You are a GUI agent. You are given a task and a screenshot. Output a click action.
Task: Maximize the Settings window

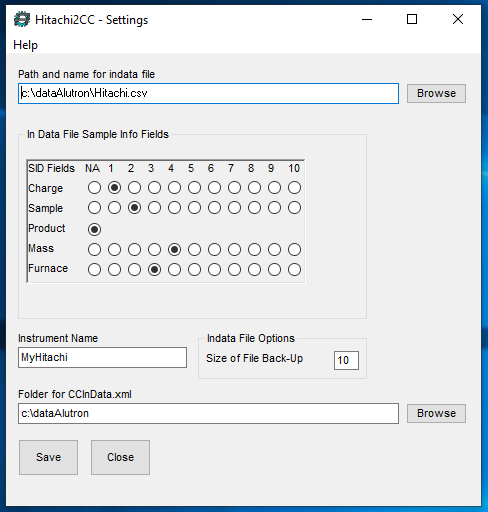click(x=412, y=19)
